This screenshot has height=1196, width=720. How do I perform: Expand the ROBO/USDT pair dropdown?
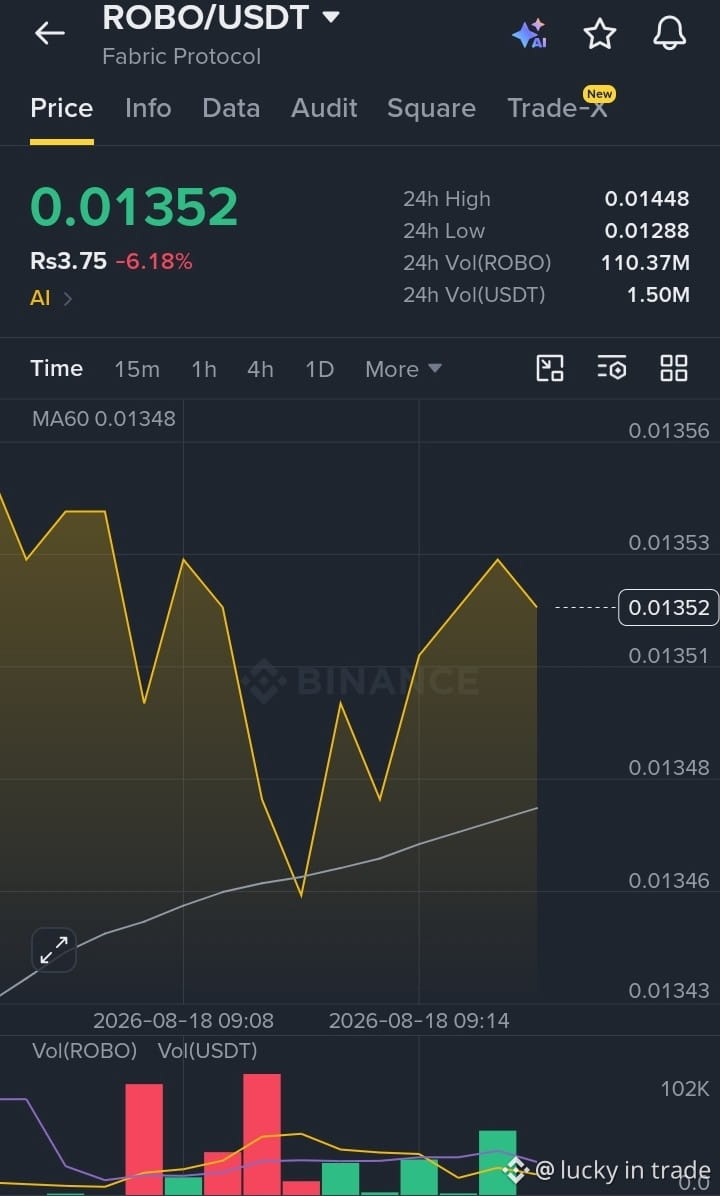coord(330,17)
